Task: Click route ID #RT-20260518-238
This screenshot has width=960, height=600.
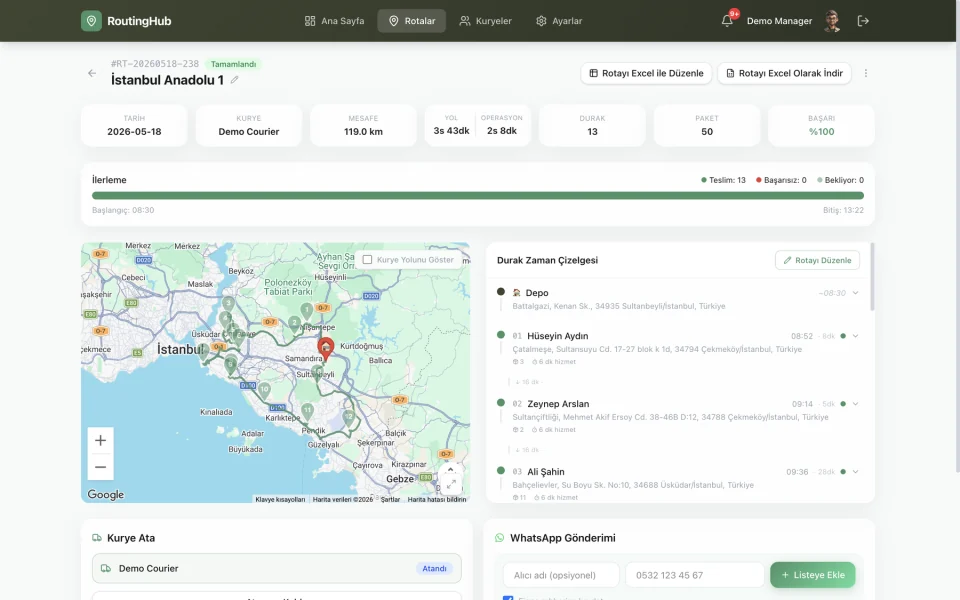Action: click(155, 64)
